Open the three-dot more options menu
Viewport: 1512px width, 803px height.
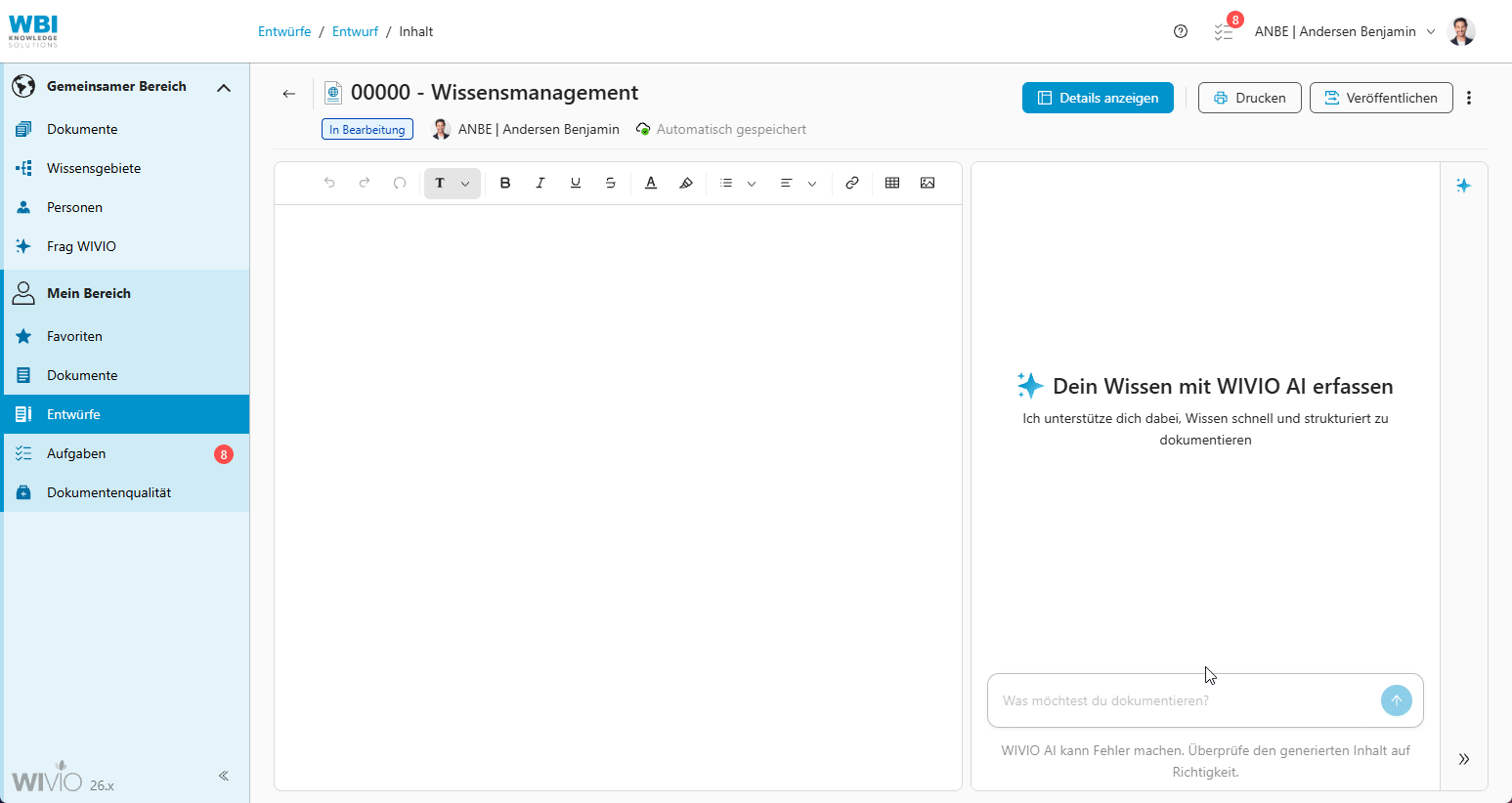coord(1469,98)
